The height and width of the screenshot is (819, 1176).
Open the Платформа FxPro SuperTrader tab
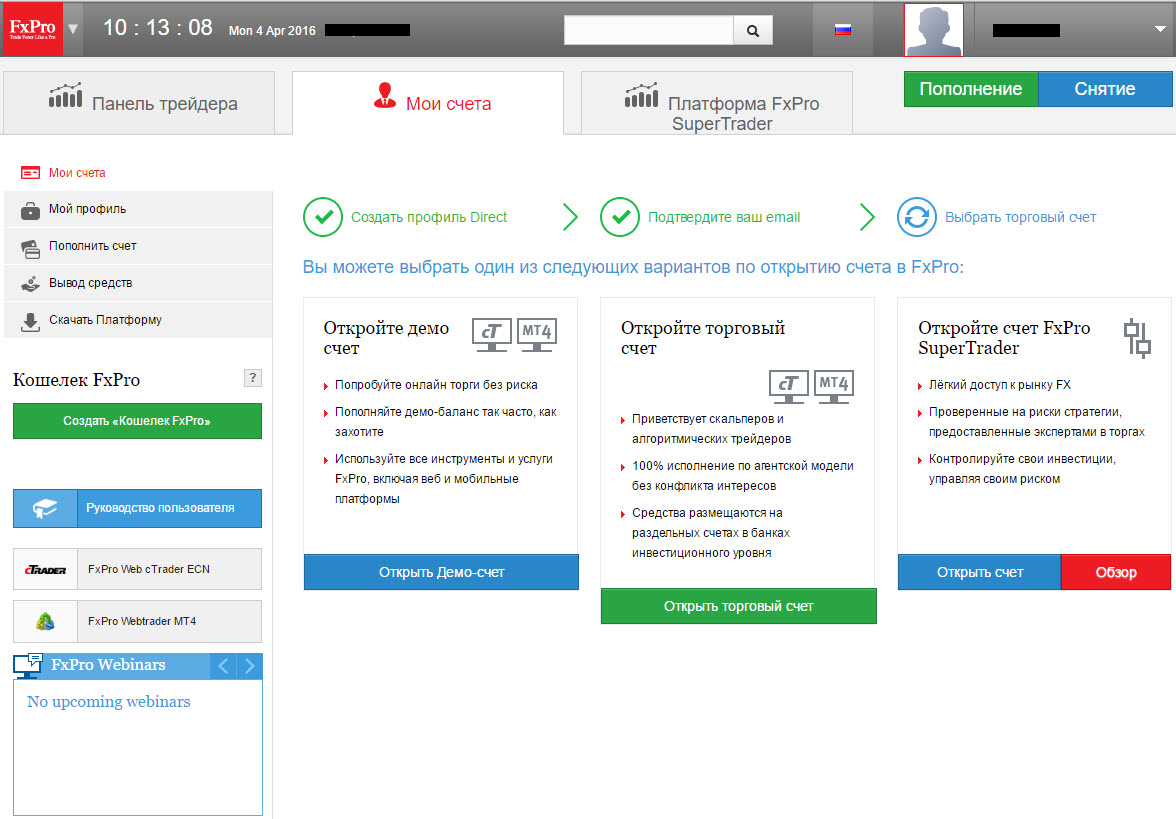coord(717,103)
